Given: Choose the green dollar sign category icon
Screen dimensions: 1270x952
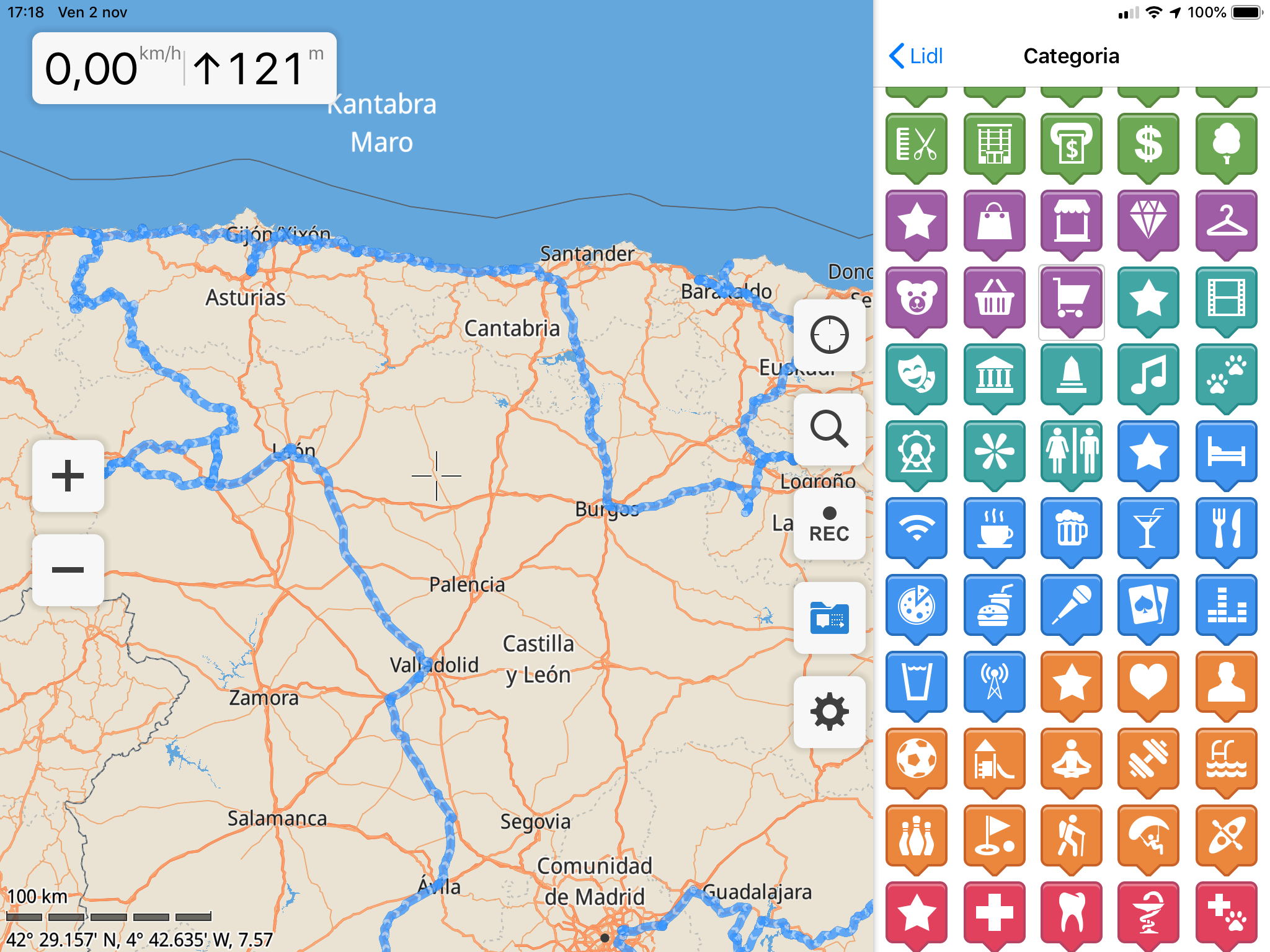Looking at the screenshot, I should point(1148,144).
